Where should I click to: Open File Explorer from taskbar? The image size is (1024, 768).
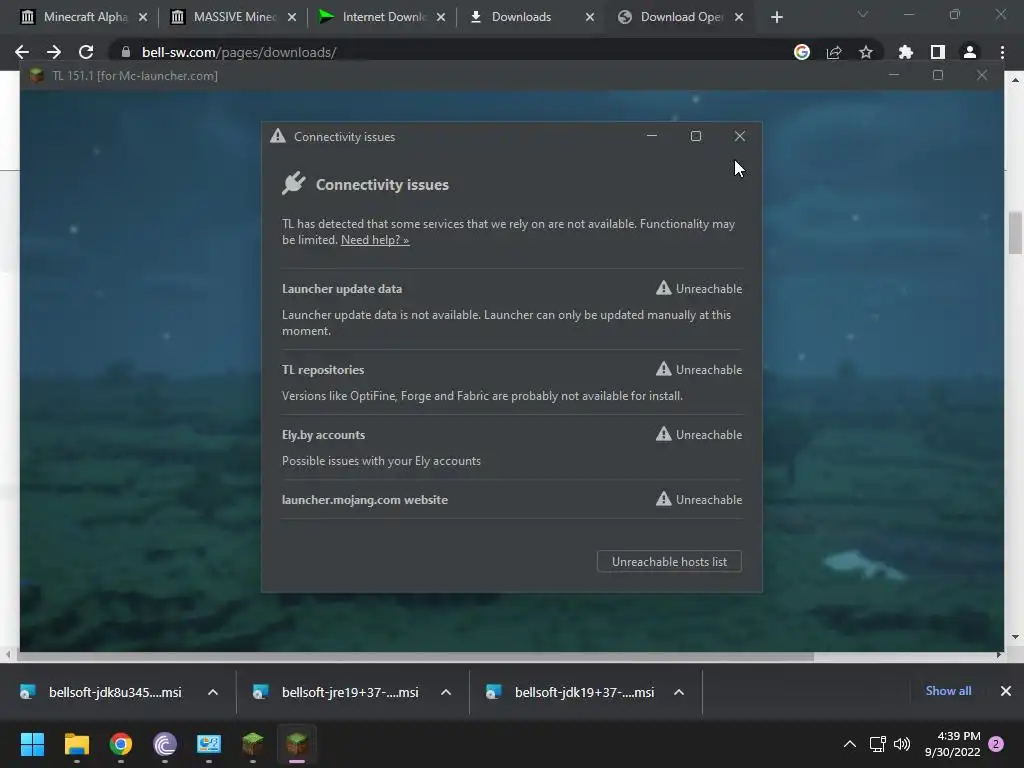pyautogui.click(x=76, y=744)
